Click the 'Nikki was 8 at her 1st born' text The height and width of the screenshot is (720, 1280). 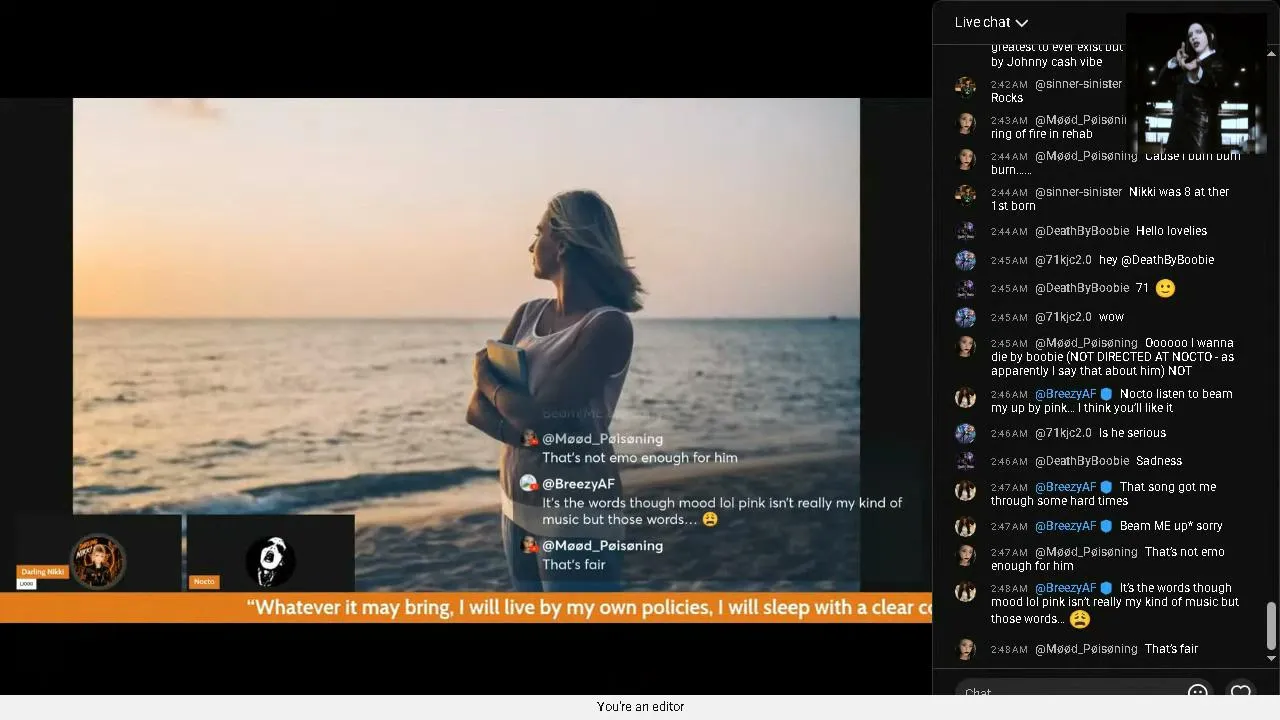pos(1110,199)
